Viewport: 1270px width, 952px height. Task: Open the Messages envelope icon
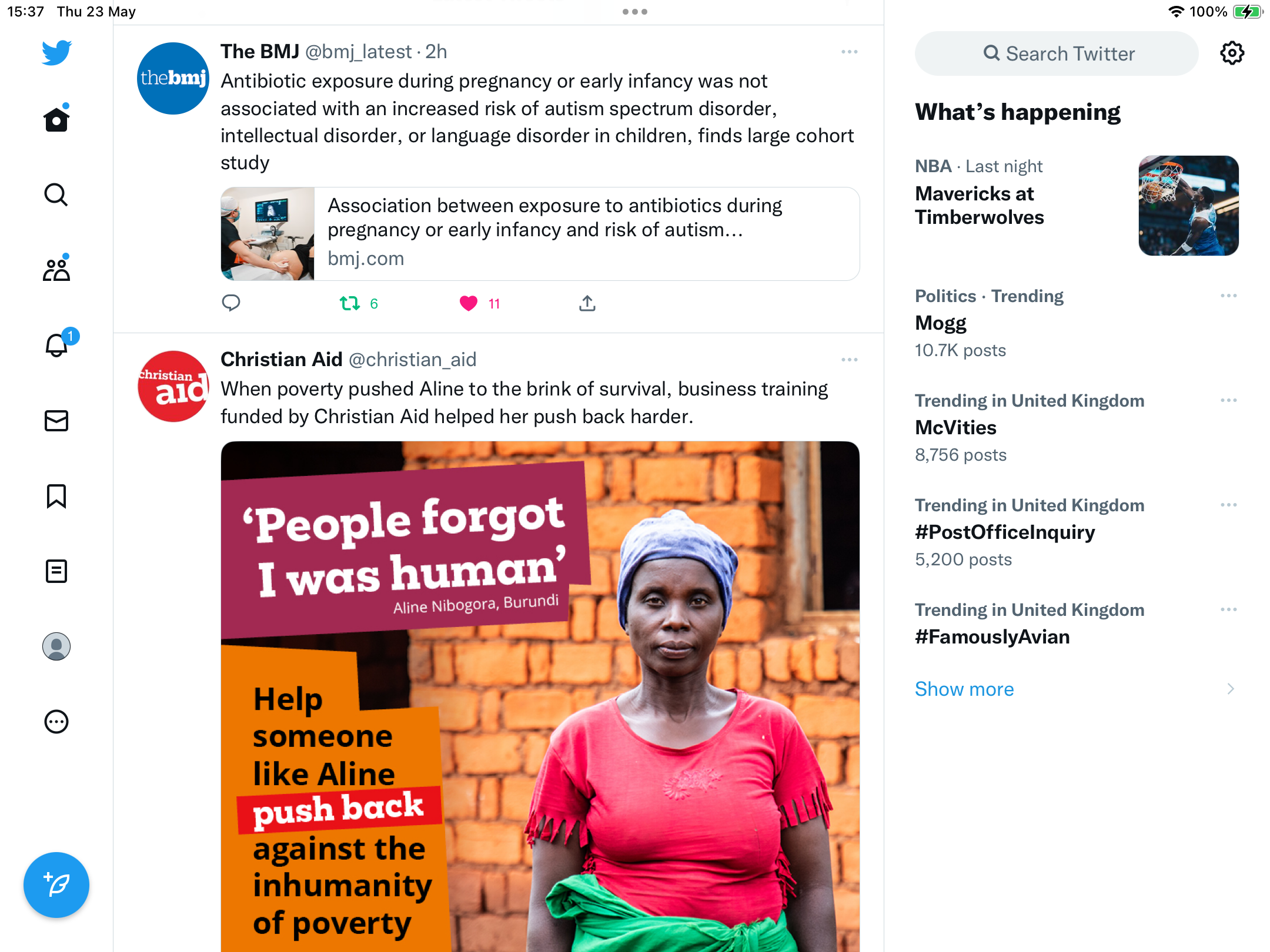(x=56, y=420)
